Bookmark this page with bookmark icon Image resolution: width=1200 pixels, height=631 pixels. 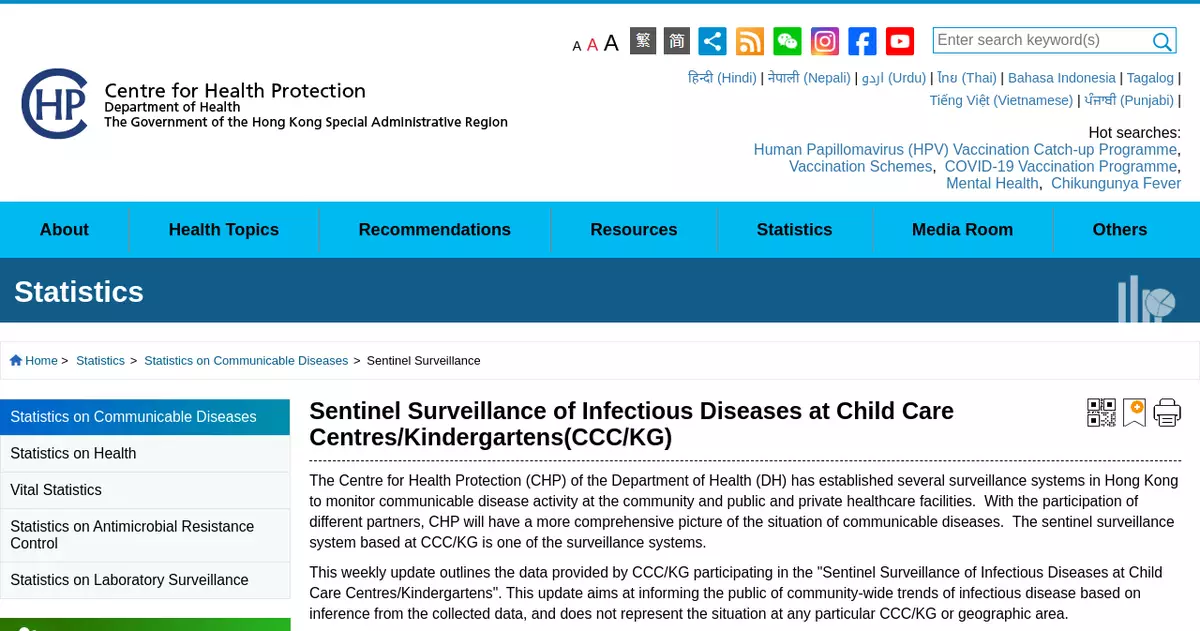[1134, 412]
